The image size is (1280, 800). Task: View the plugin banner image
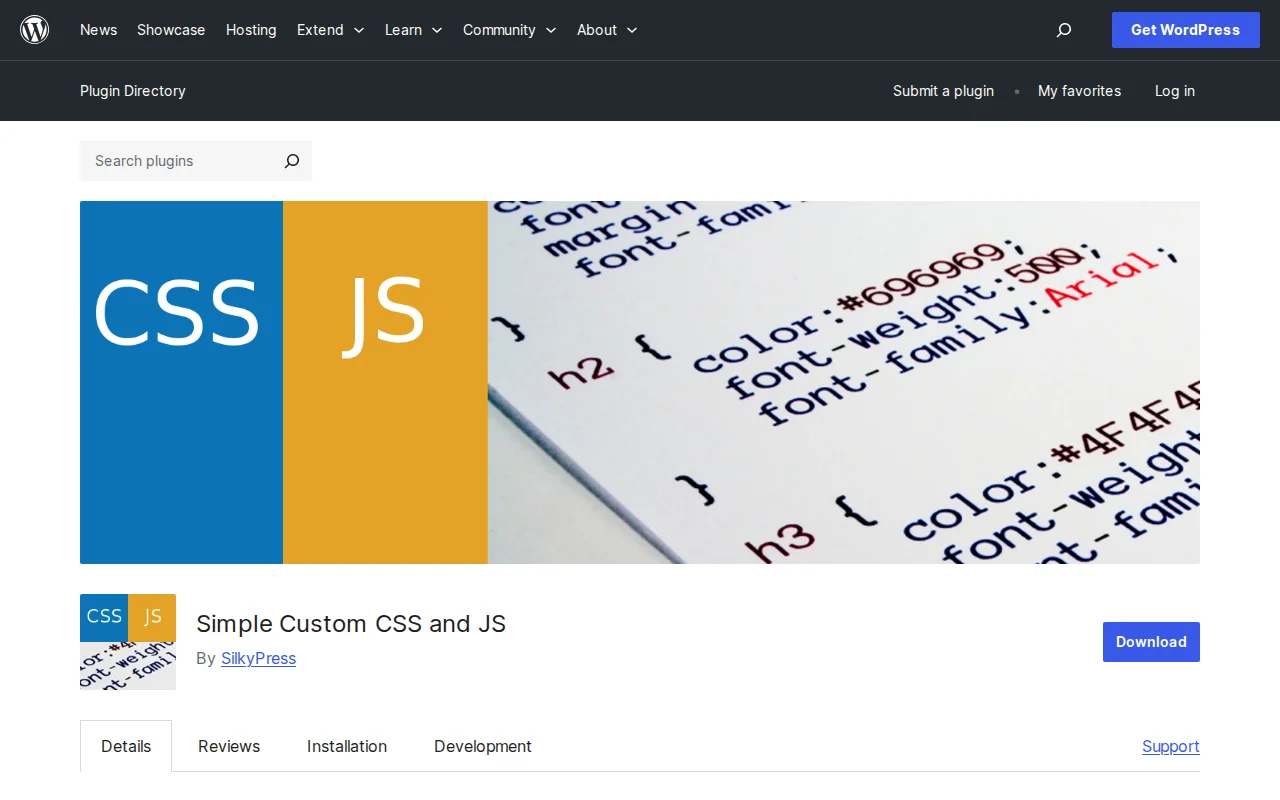tap(640, 382)
